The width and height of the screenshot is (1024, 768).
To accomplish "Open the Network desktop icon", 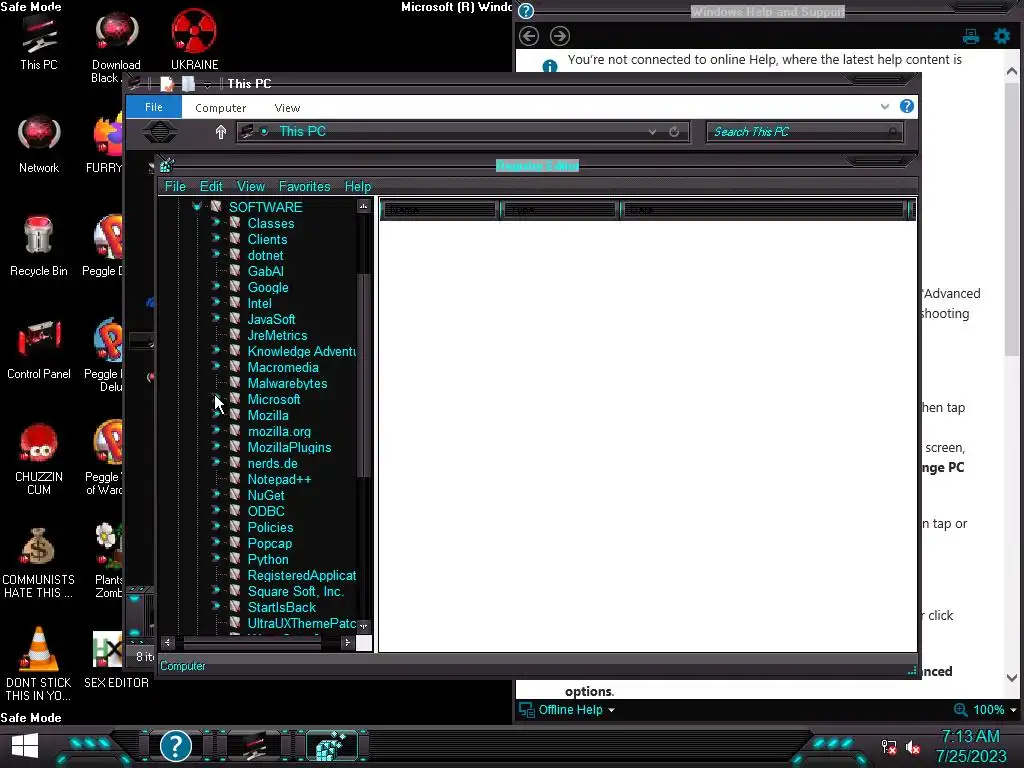I will coord(39,144).
